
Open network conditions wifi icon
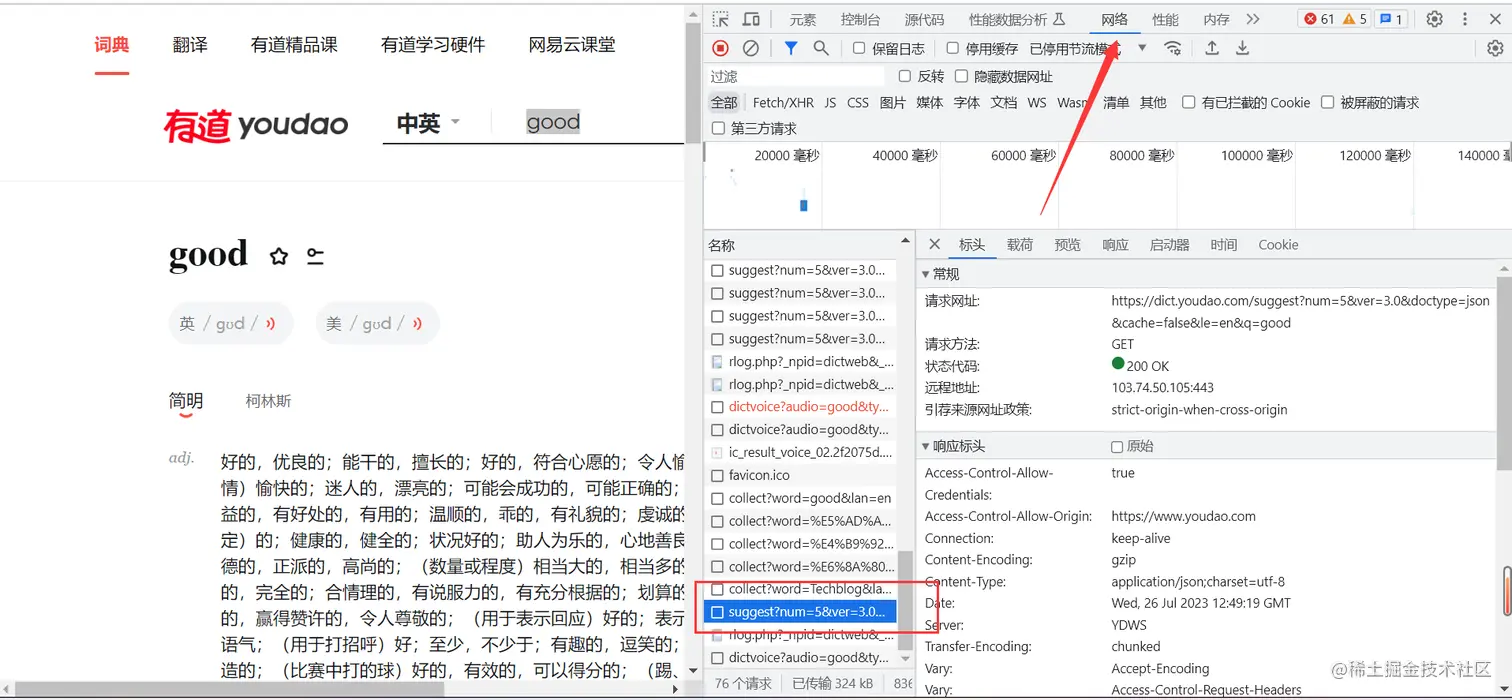pyautogui.click(x=1173, y=48)
